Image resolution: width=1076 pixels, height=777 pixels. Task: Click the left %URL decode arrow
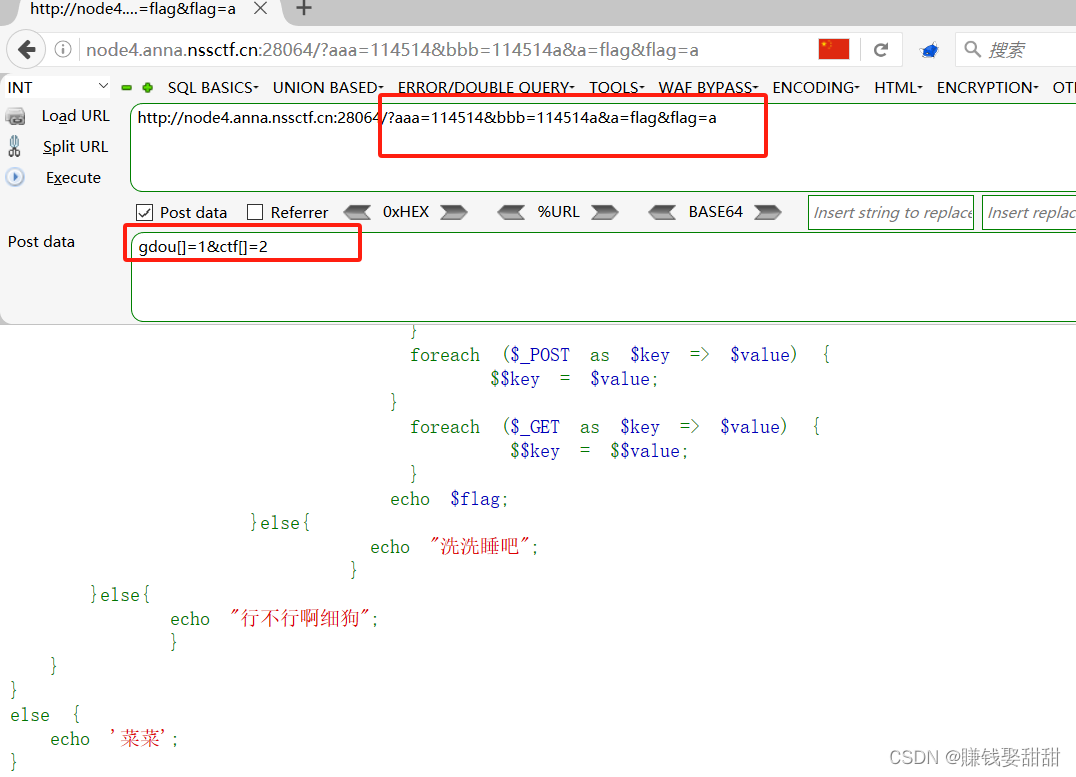pos(512,212)
